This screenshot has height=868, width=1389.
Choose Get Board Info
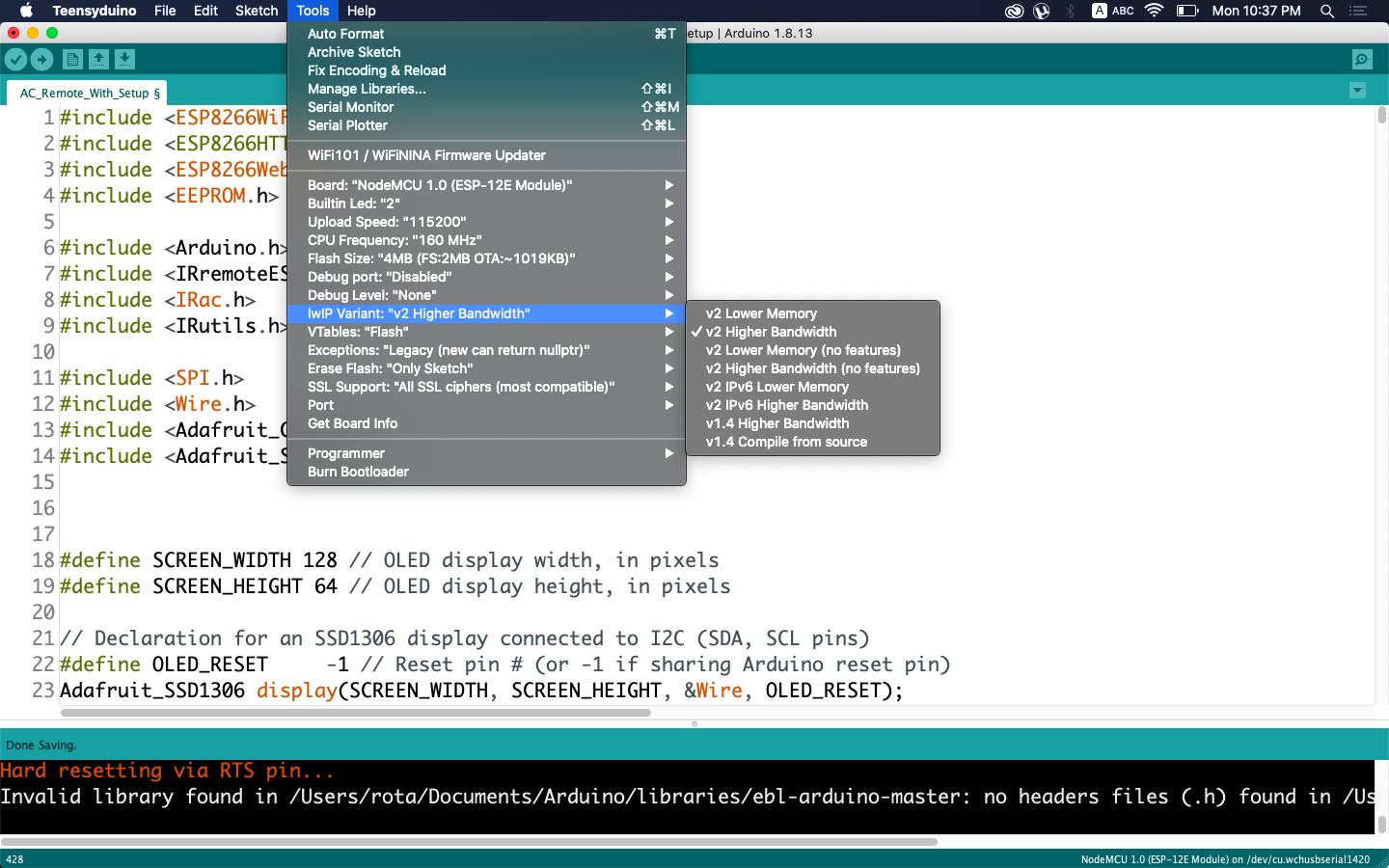(x=486, y=423)
